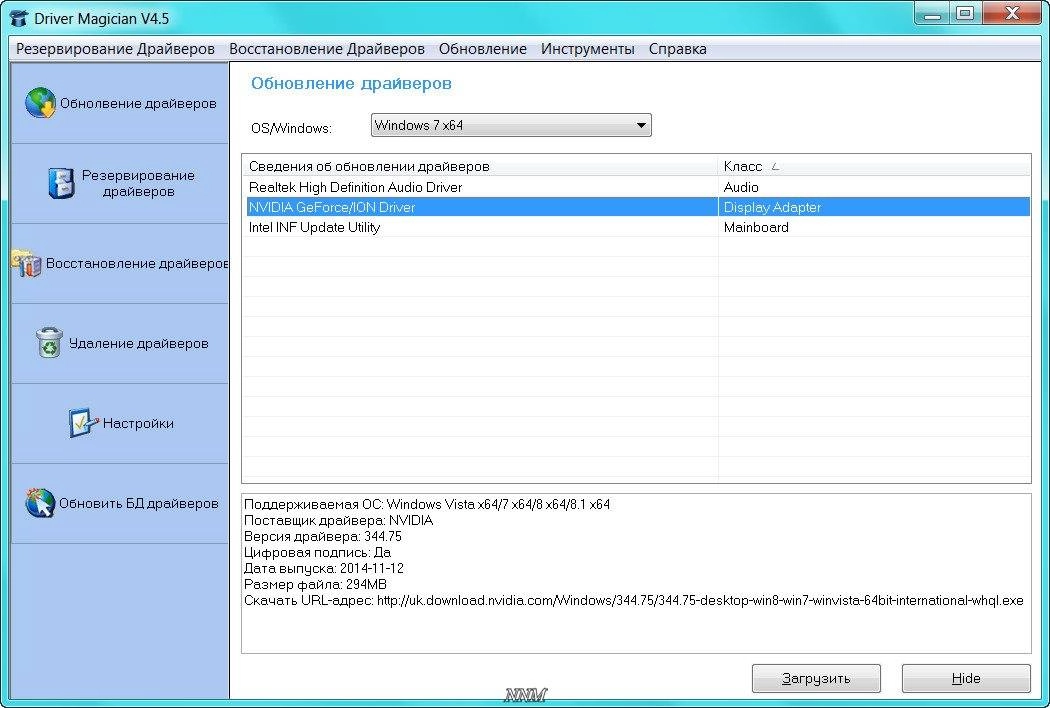Screen dimensions: 1050x708
Task: Select the Realtek High Definition Audio Driver row
Action: pyautogui.click(x=636, y=187)
